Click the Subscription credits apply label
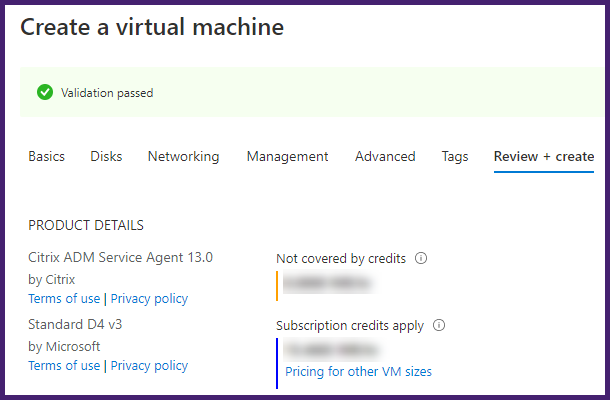610x400 pixels. pos(350,325)
